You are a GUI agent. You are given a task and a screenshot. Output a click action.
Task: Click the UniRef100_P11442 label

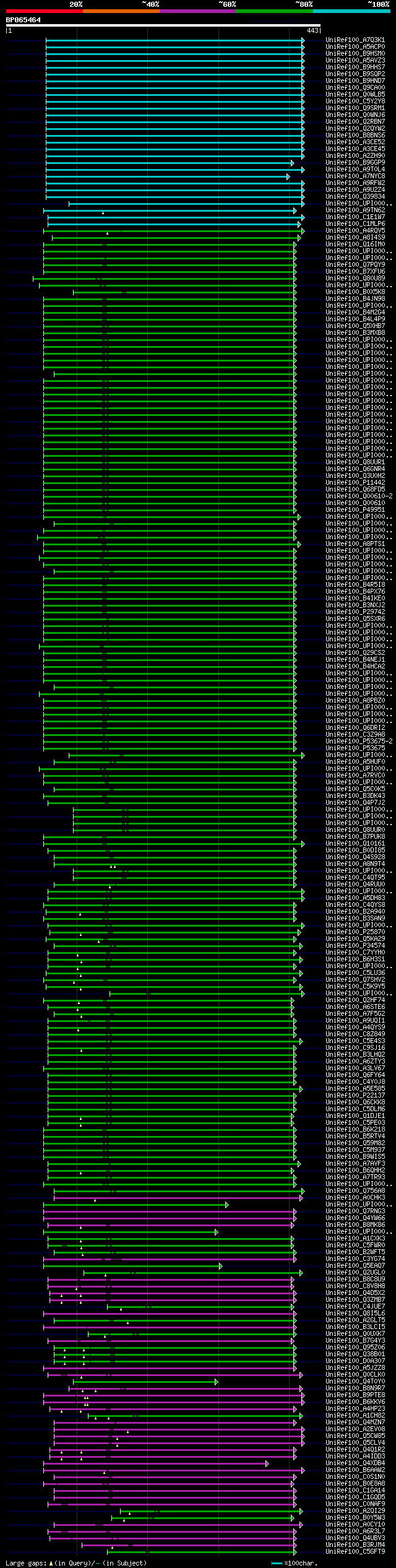(355, 483)
